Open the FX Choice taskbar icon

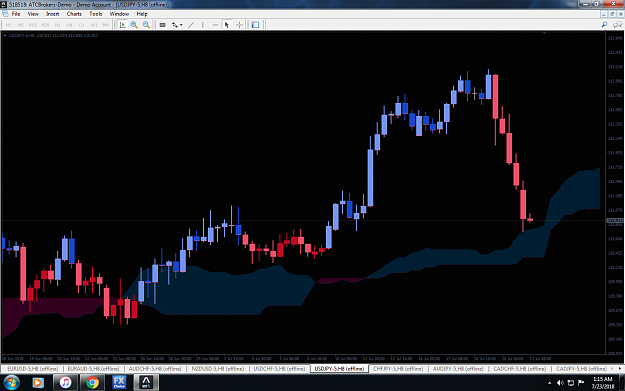(x=119, y=382)
